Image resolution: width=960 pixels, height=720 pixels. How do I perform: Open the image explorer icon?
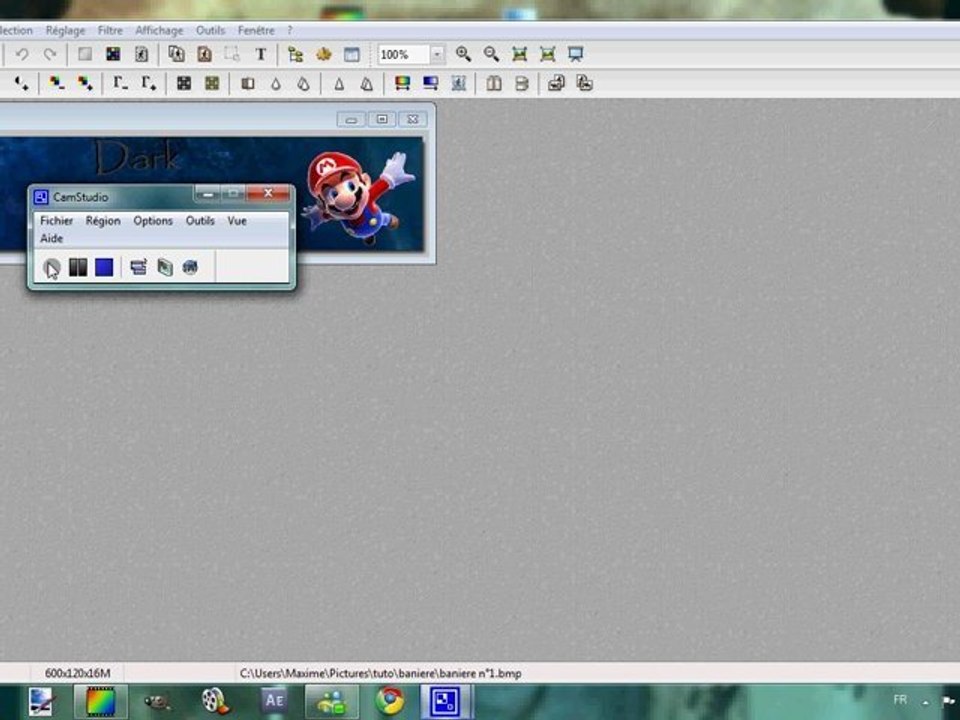tap(296, 54)
